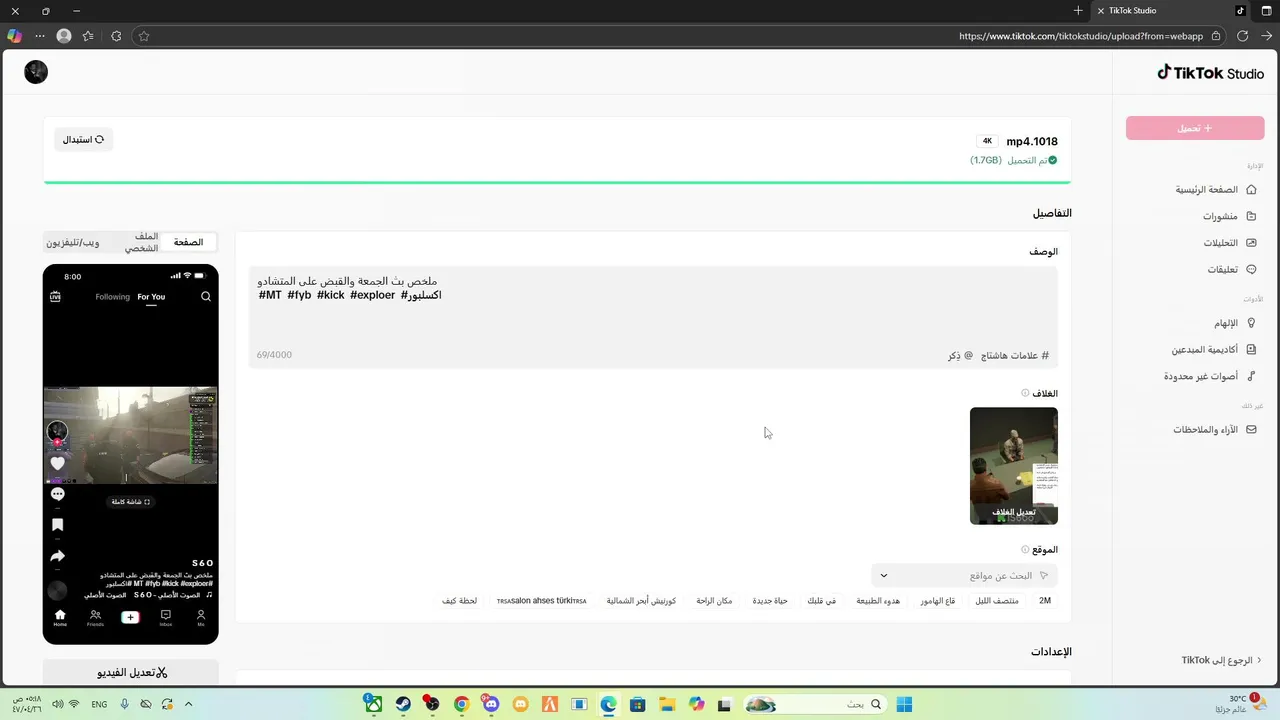The height and width of the screenshot is (720, 1280).
Task: Click the share arrow icon in preview
Action: pos(57,556)
